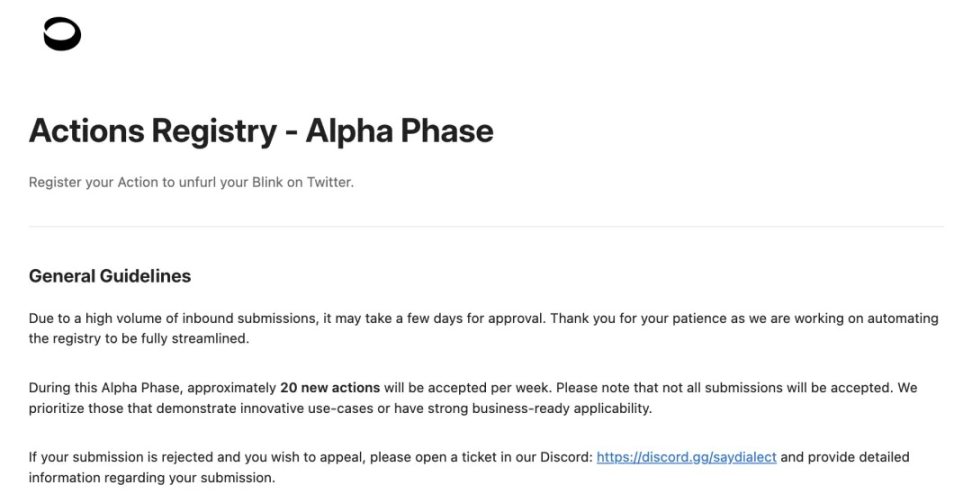The width and height of the screenshot is (972, 503).
Task: Open the discord.gg/saydialect link
Action: pyautogui.click(x=686, y=457)
